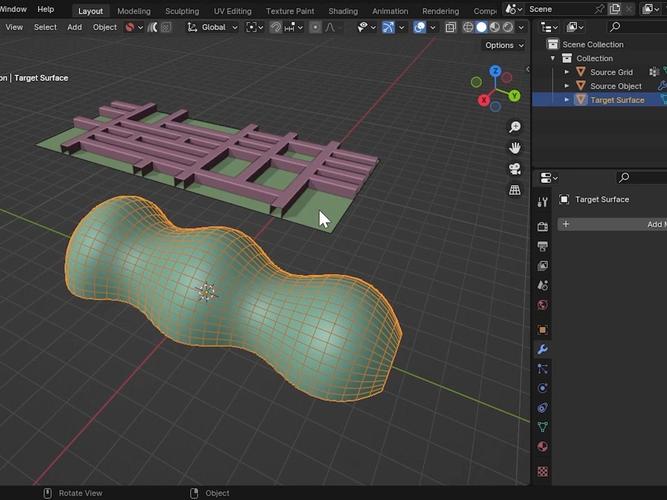
Task: Open the Options dropdown in viewport
Action: (x=504, y=45)
